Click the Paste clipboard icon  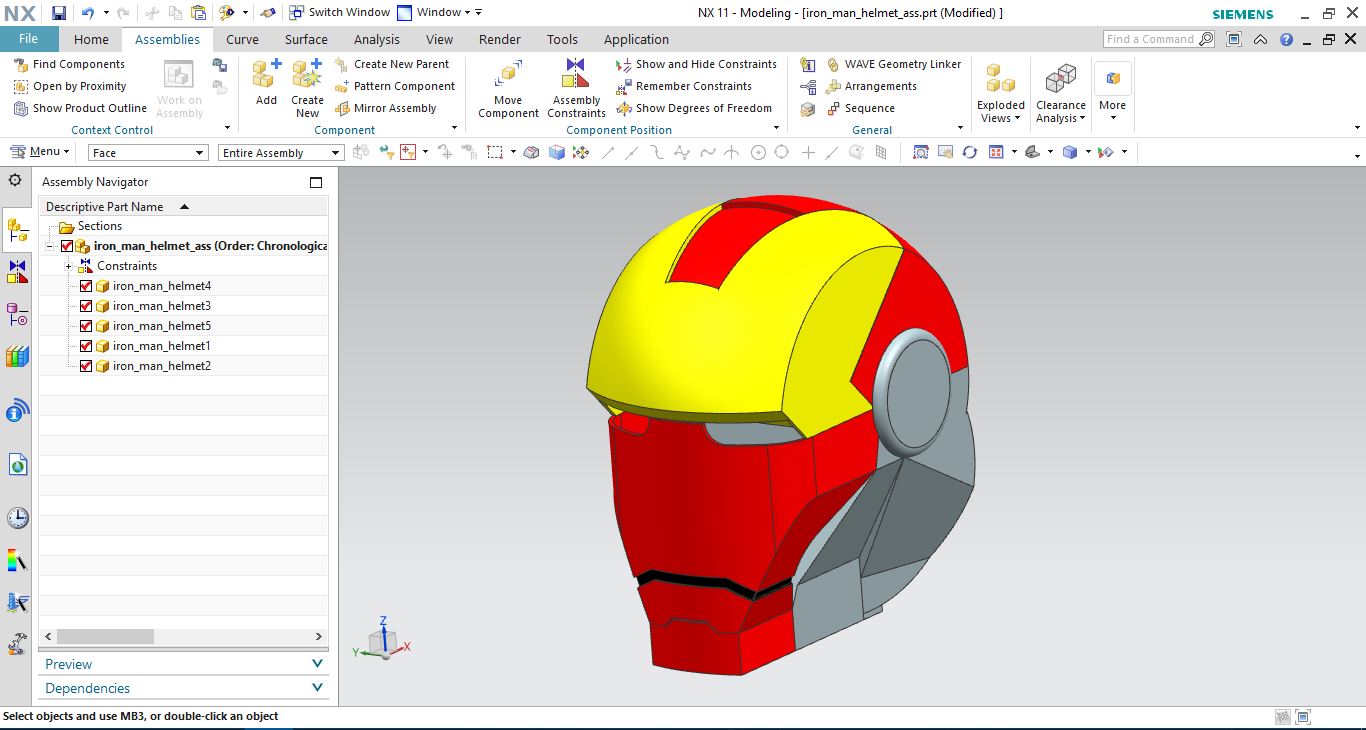click(x=198, y=13)
